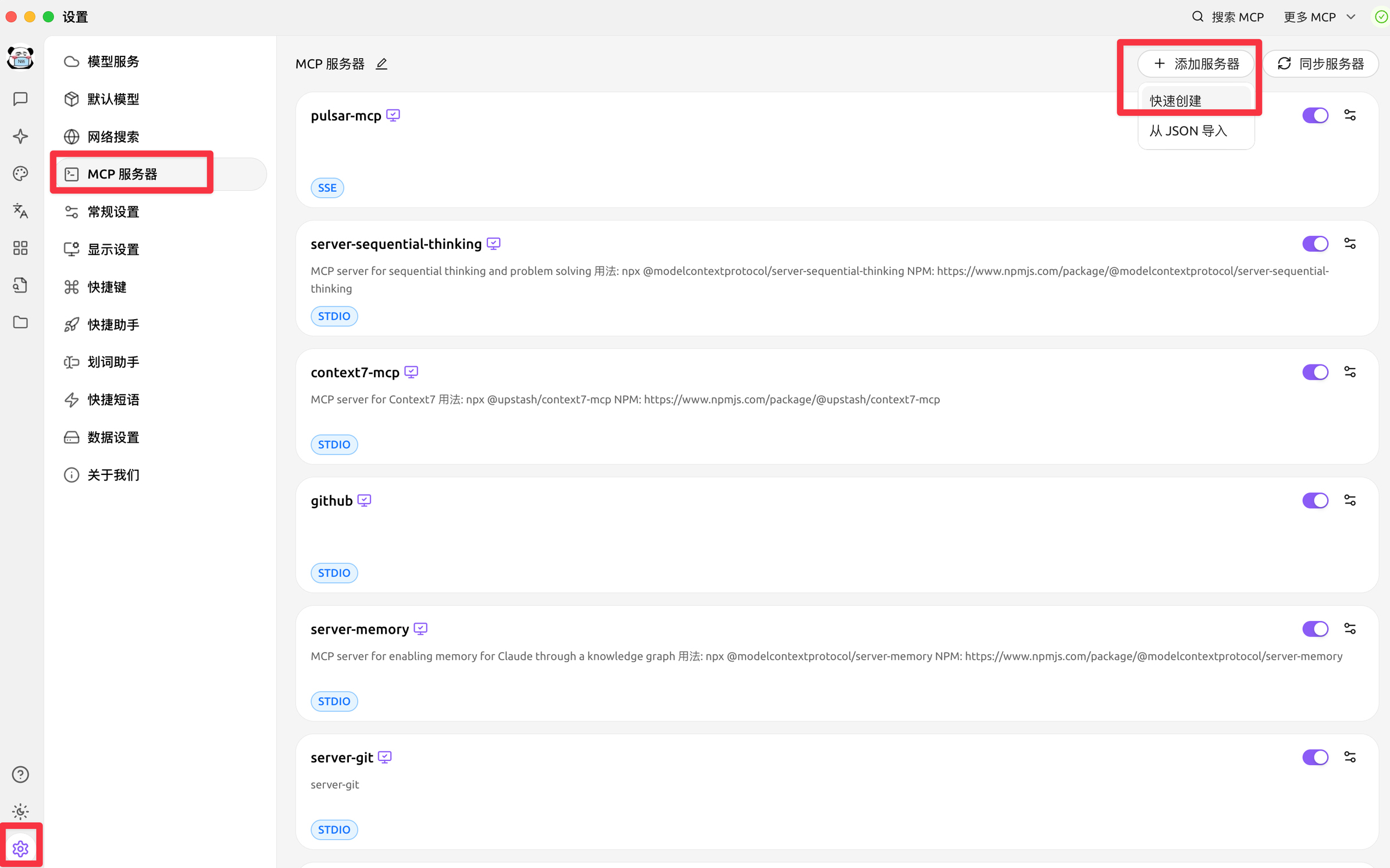The image size is (1390, 868).
Task: Edit MCP 服务器 title with pencil icon
Action: pyautogui.click(x=382, y=64)
